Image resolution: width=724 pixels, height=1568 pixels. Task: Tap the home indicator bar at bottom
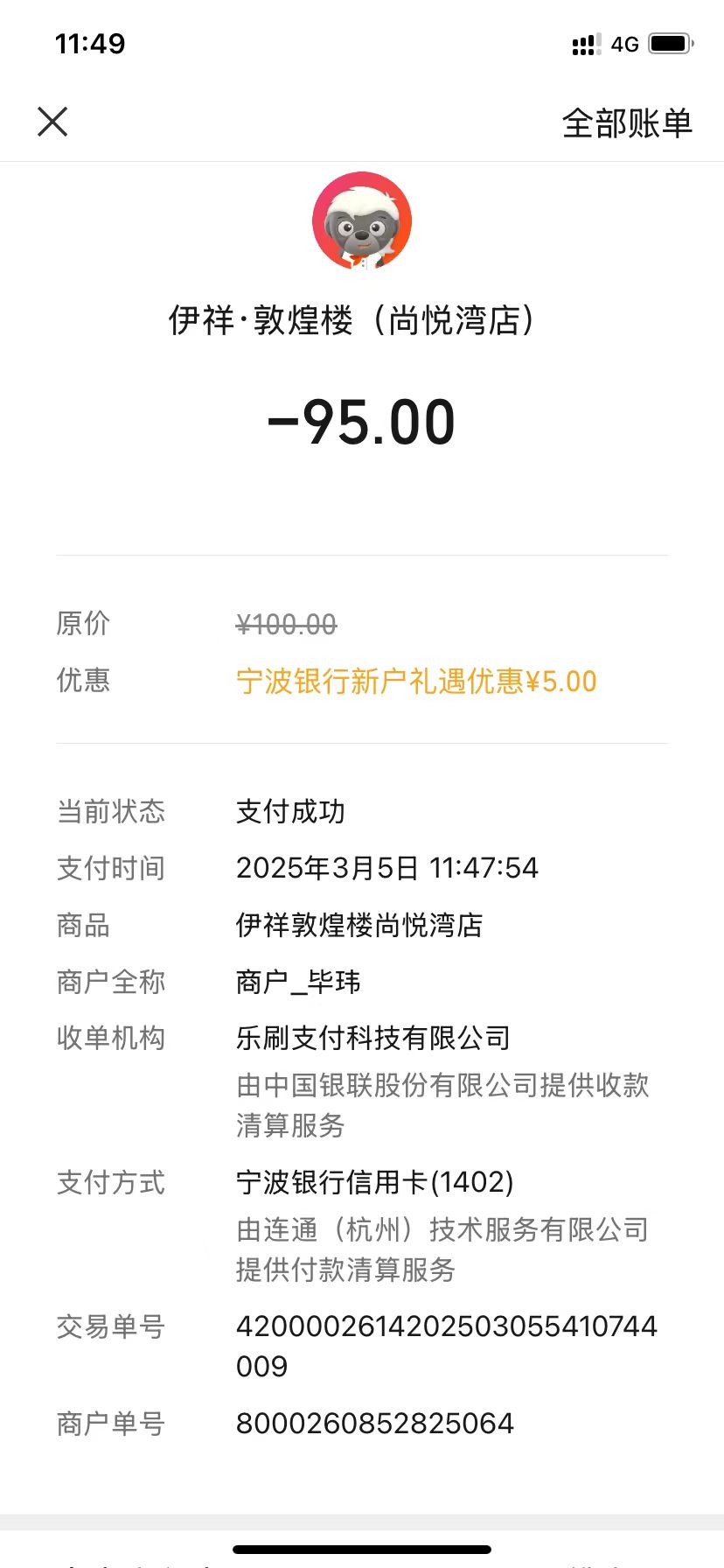pyautogui.click(x=362, y=1550)
